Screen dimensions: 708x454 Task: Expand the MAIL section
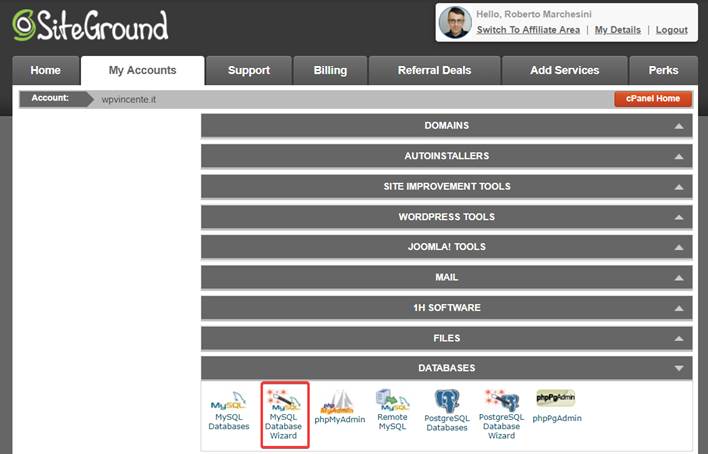[x=447, y=277]
